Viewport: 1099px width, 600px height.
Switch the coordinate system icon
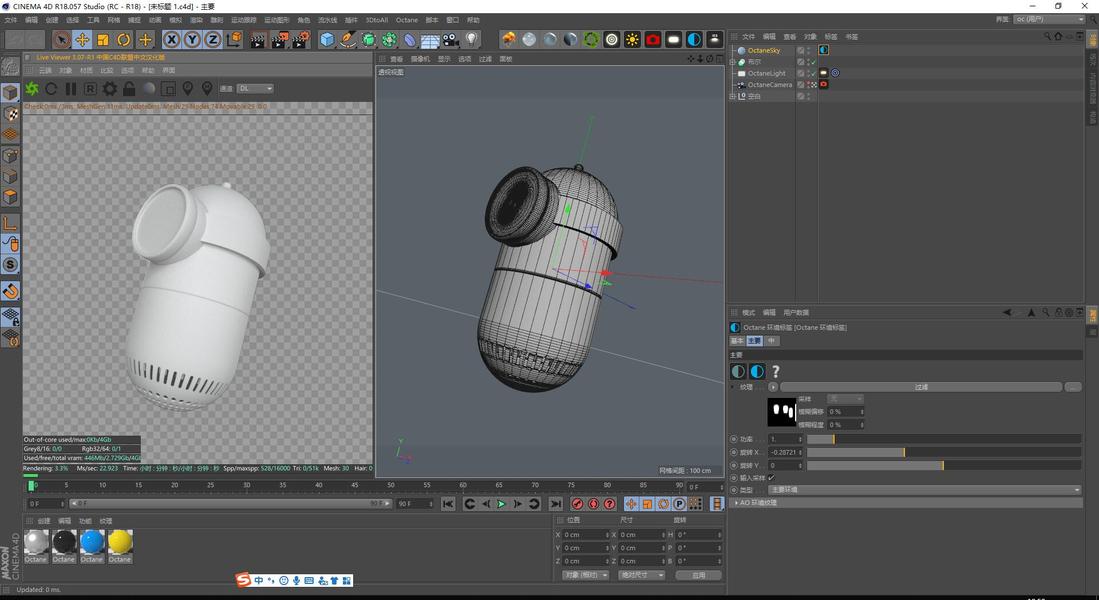tap(234, 40)
